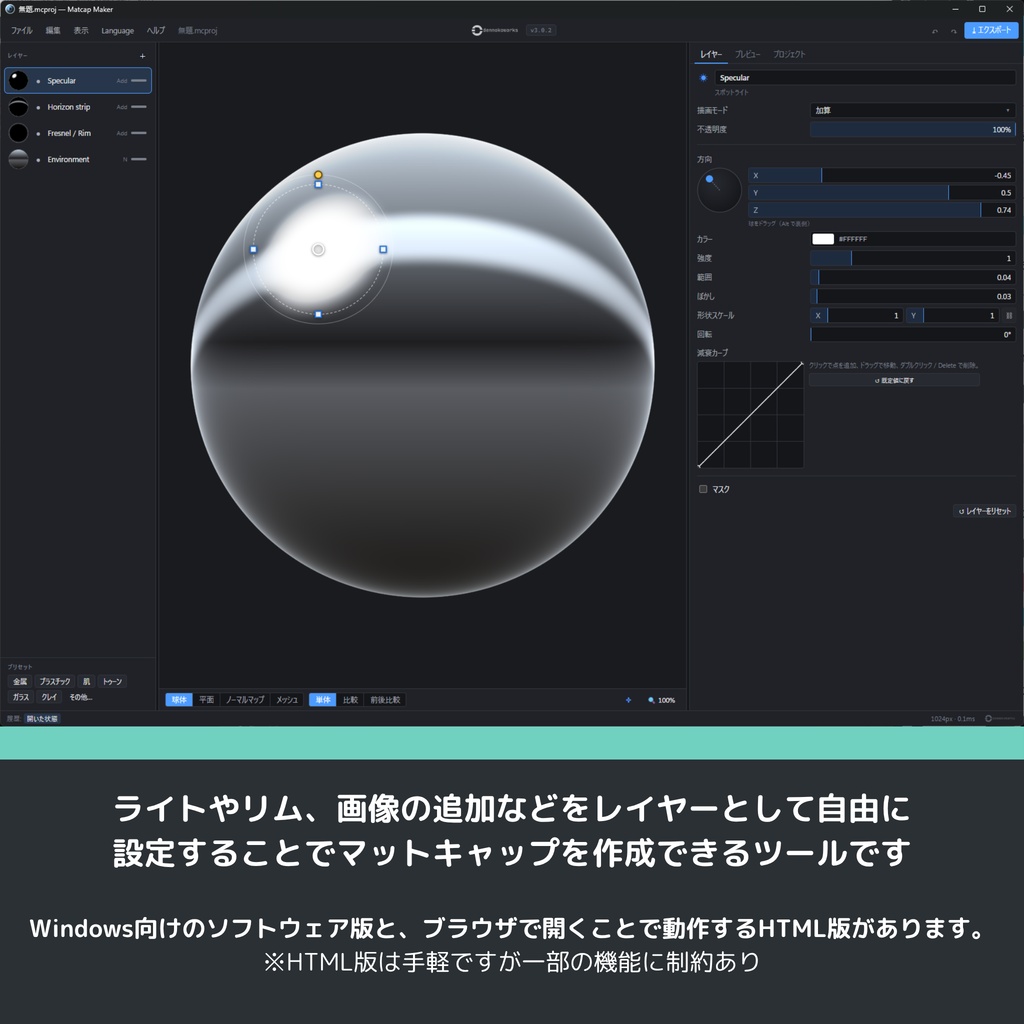Viewport: 1024px width, 1024px height.
Task: Click the magnifier zoom 100% icon
Action: coord(651,700)
